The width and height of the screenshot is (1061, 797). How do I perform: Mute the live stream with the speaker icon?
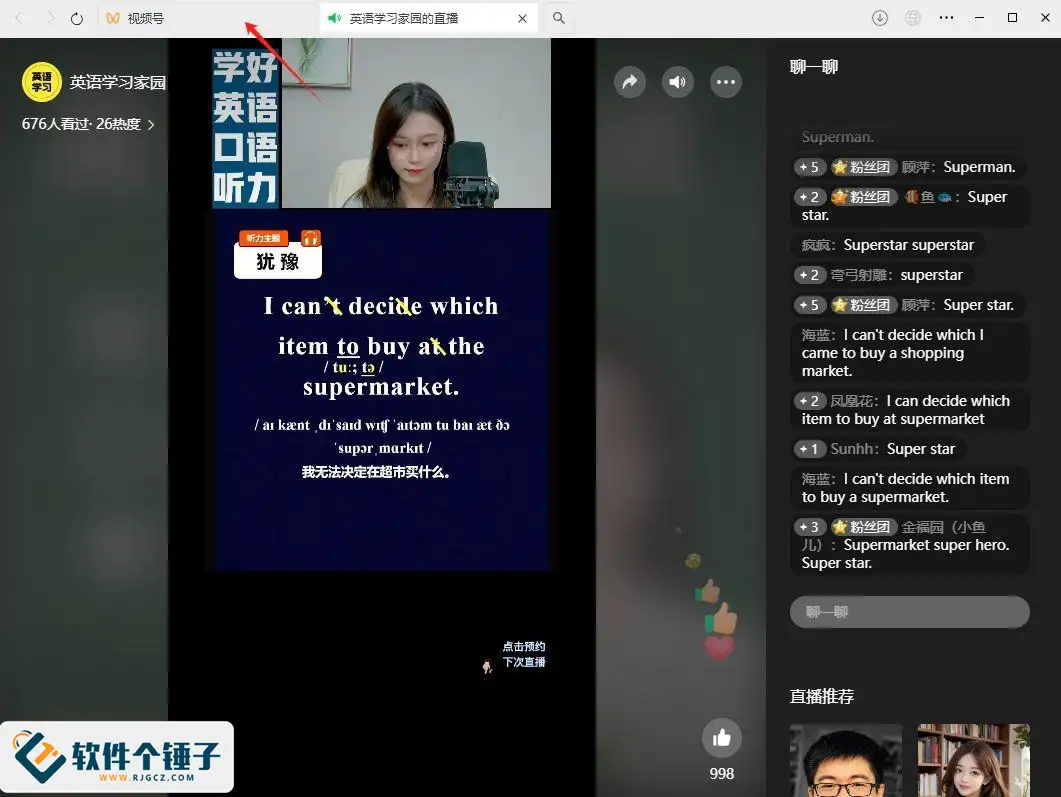point(677,82)
